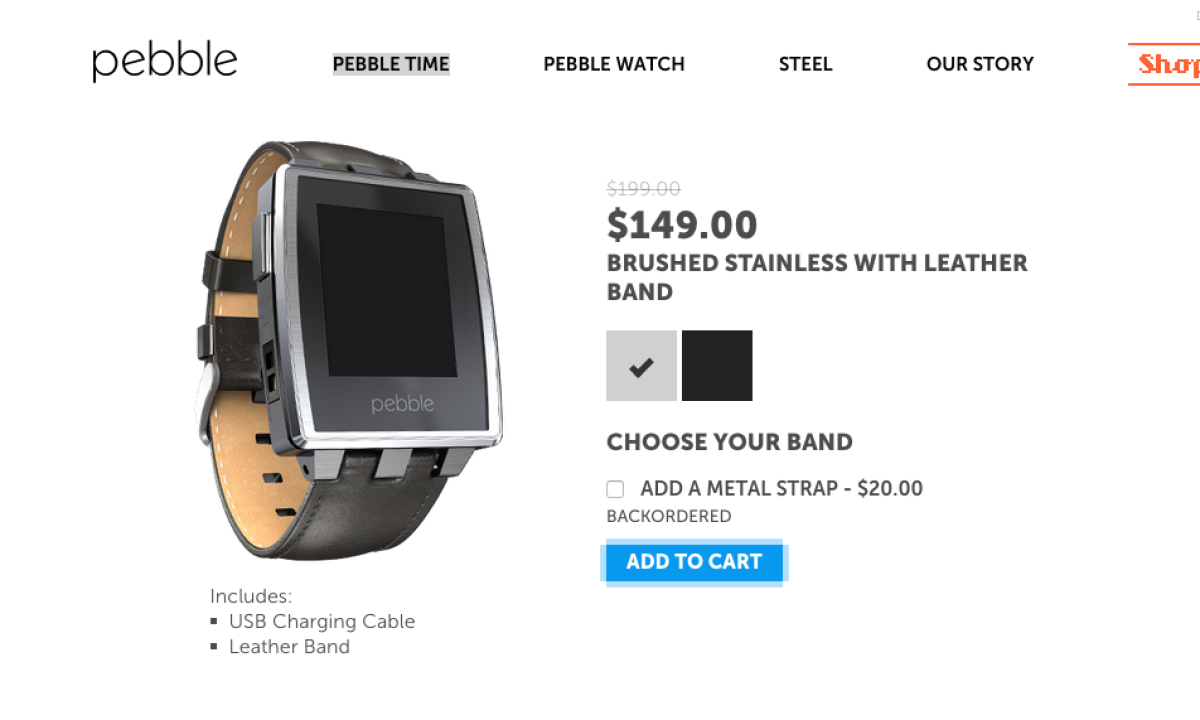The width and height of the screenshot is (1200, 720).
Task: Go to the Pebble Watch page
Action: coord(614,64)
